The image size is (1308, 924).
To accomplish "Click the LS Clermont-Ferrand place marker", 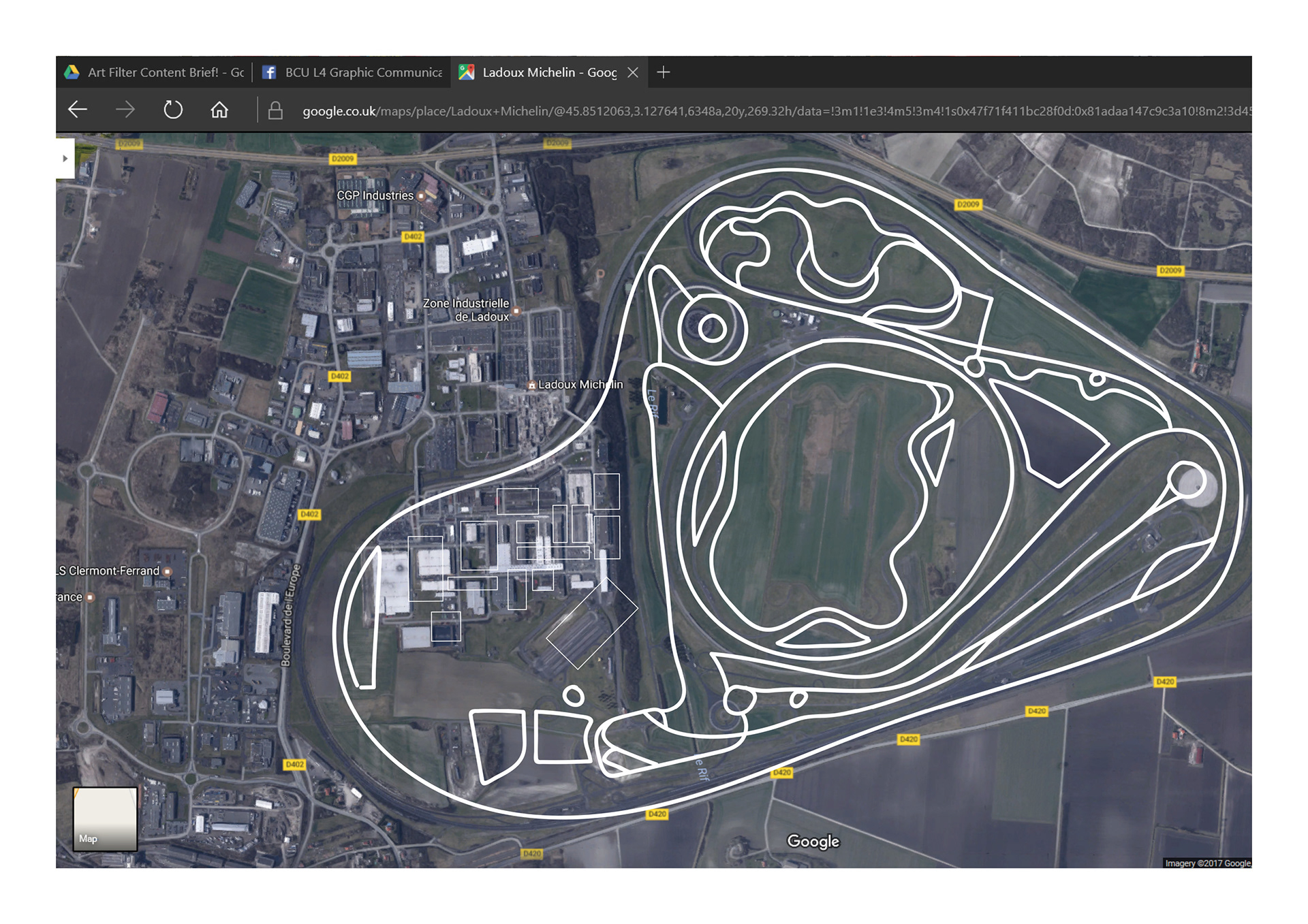I will (x=168, y=571).
